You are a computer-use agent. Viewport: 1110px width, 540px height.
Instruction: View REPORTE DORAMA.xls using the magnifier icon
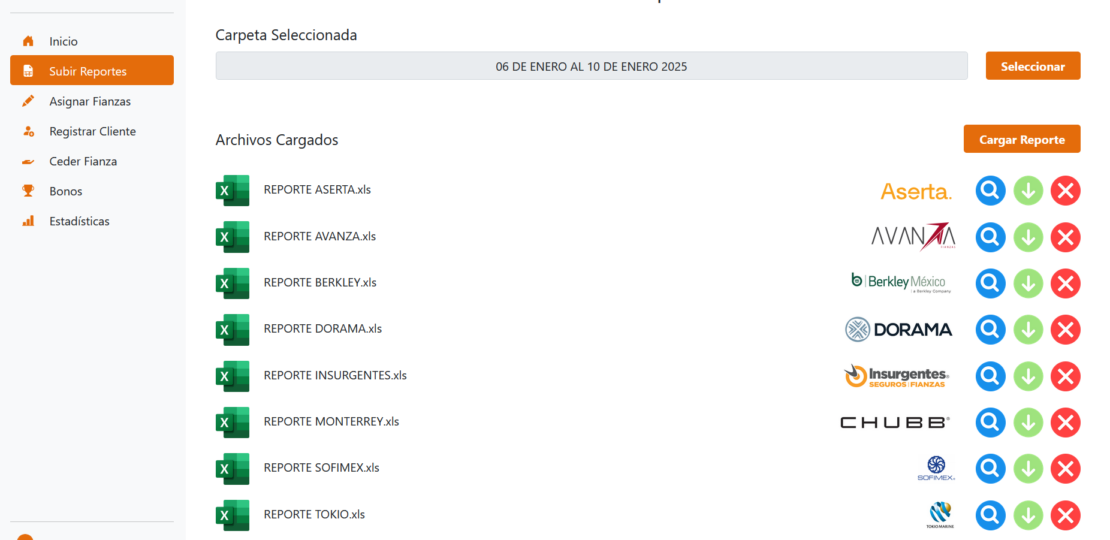(x=990, y=329)
